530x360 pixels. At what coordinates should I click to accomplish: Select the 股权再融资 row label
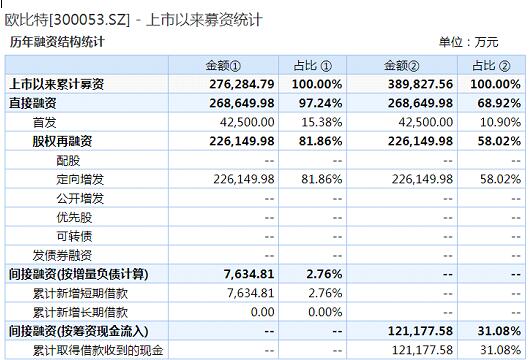coord(62,141)
